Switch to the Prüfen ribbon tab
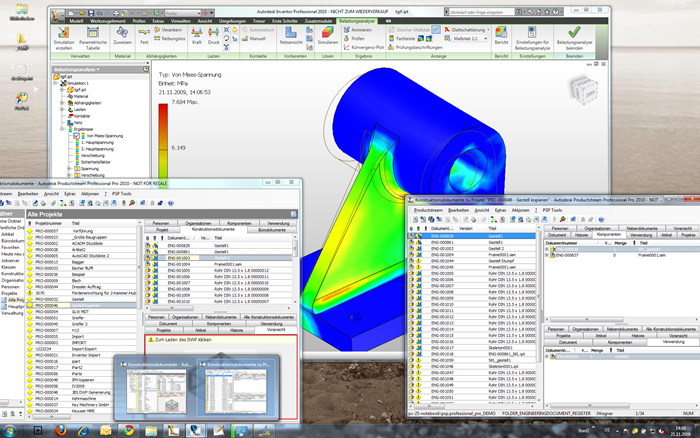700x438 pixels. click(x=139, y=21)
